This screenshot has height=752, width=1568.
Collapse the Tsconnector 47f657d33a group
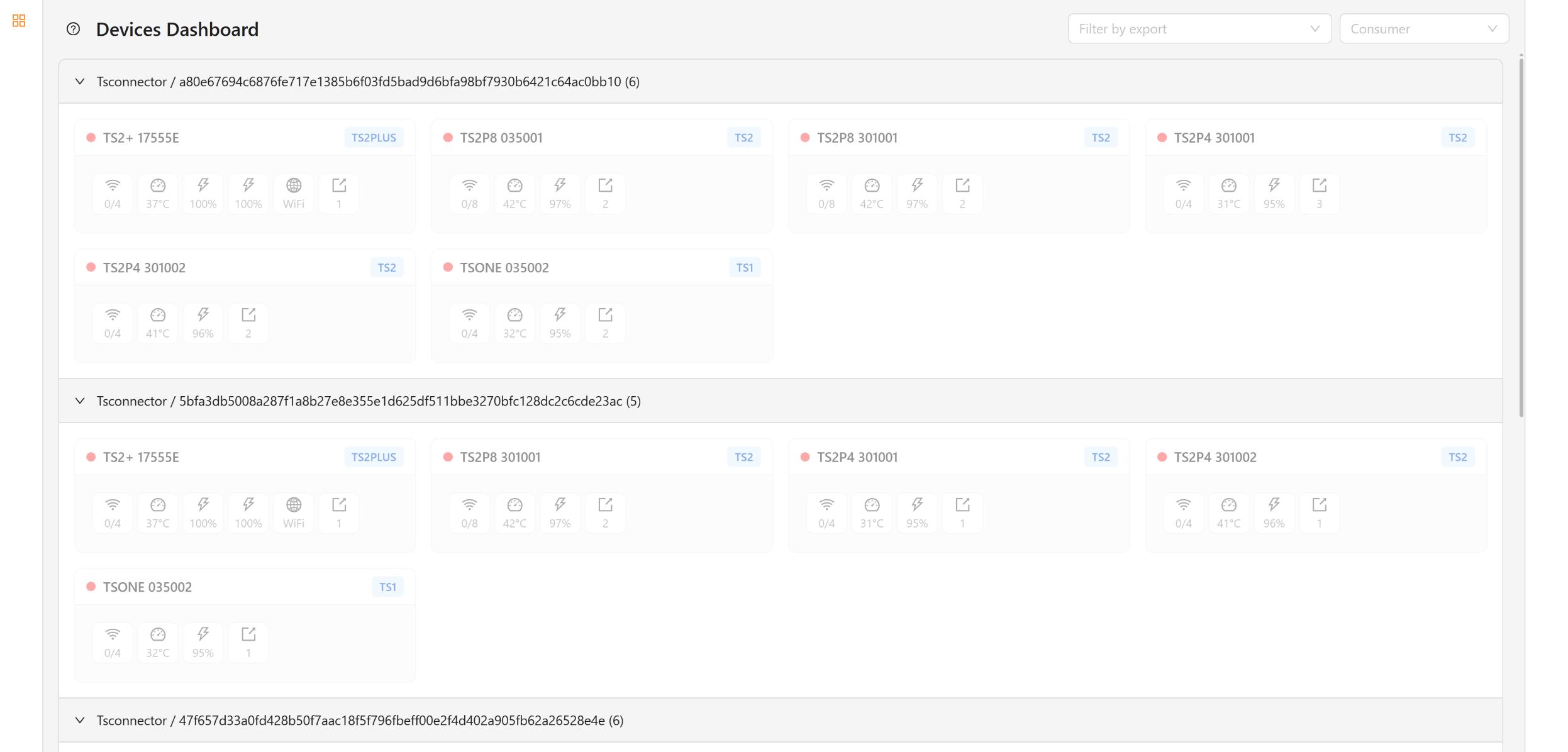pos(80,721)
